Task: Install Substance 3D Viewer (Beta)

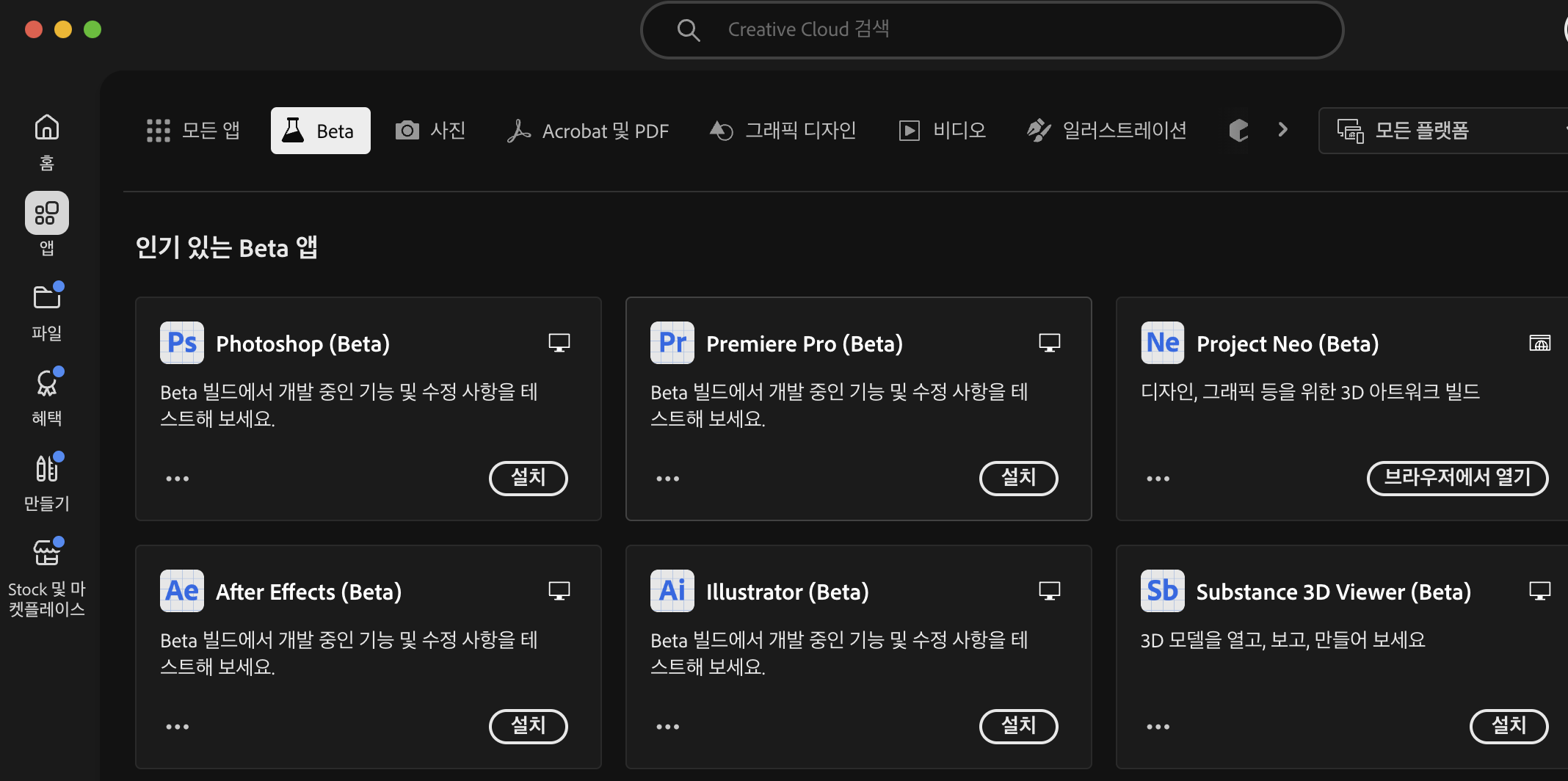Action: pos(1509,726)
